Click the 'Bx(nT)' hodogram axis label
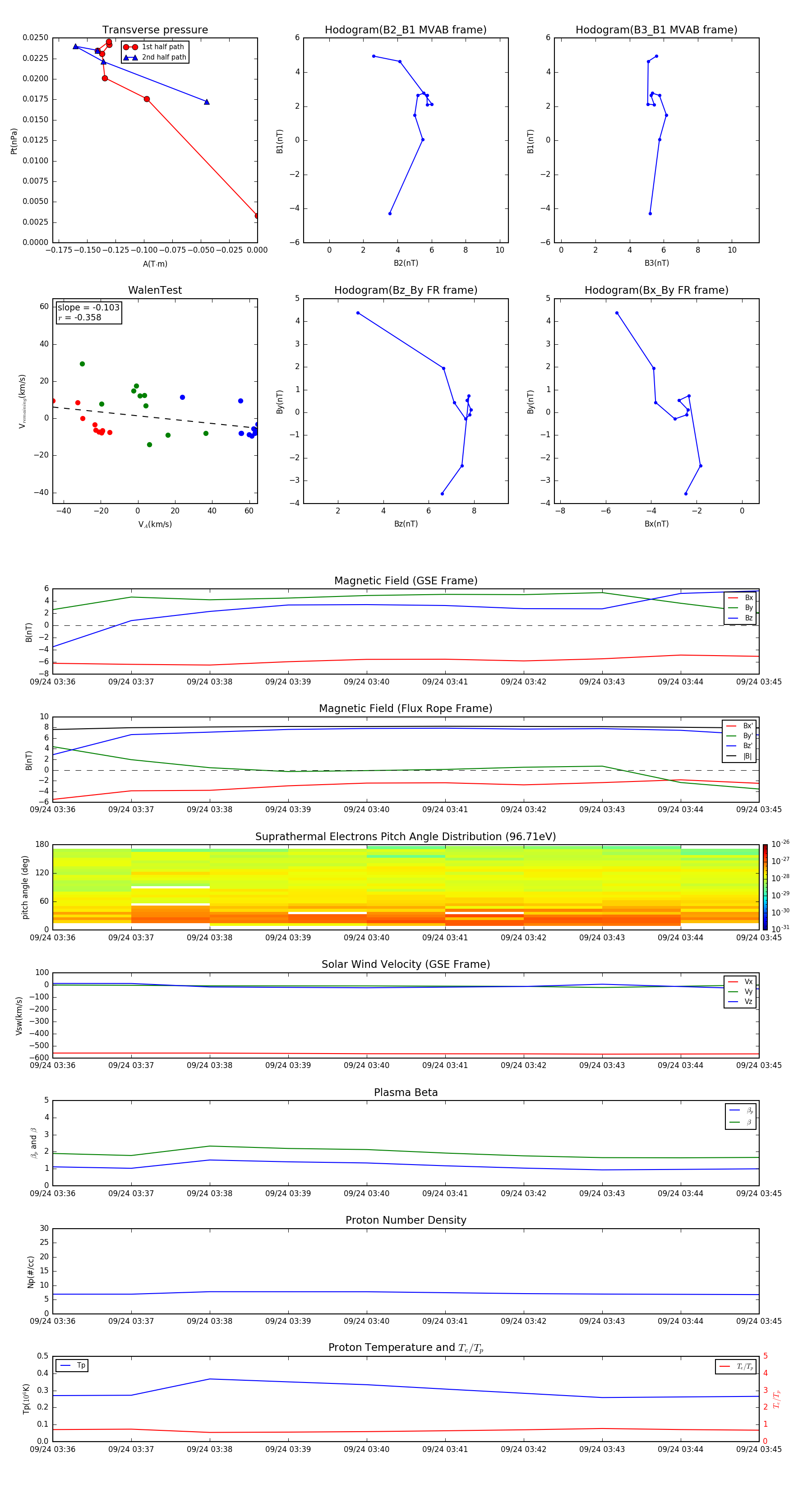The height and width of the screenshot is (1489, 812). (x=656, y=524)
